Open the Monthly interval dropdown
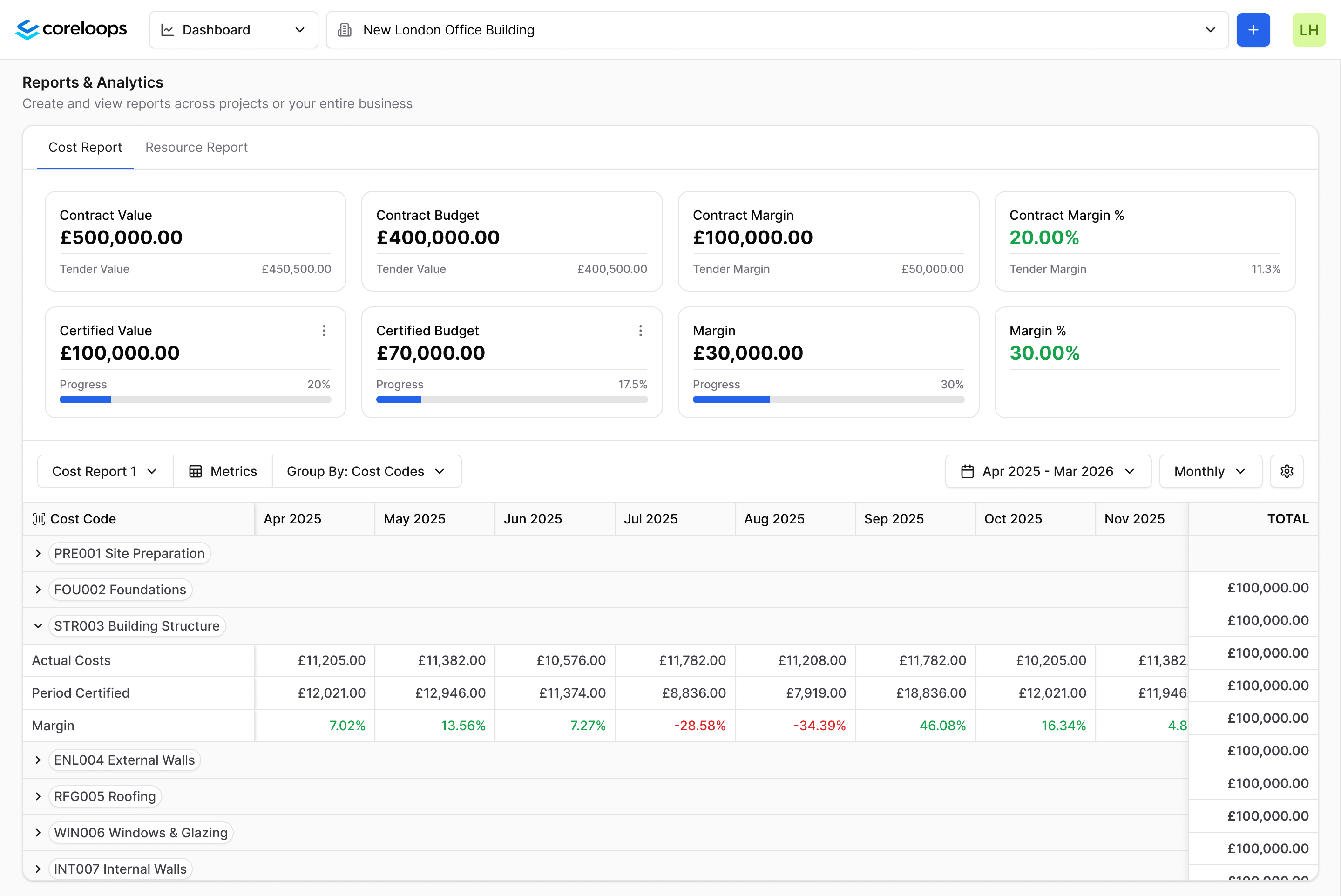Screen dimensions: 1341x896 [x=1210, y=471]
